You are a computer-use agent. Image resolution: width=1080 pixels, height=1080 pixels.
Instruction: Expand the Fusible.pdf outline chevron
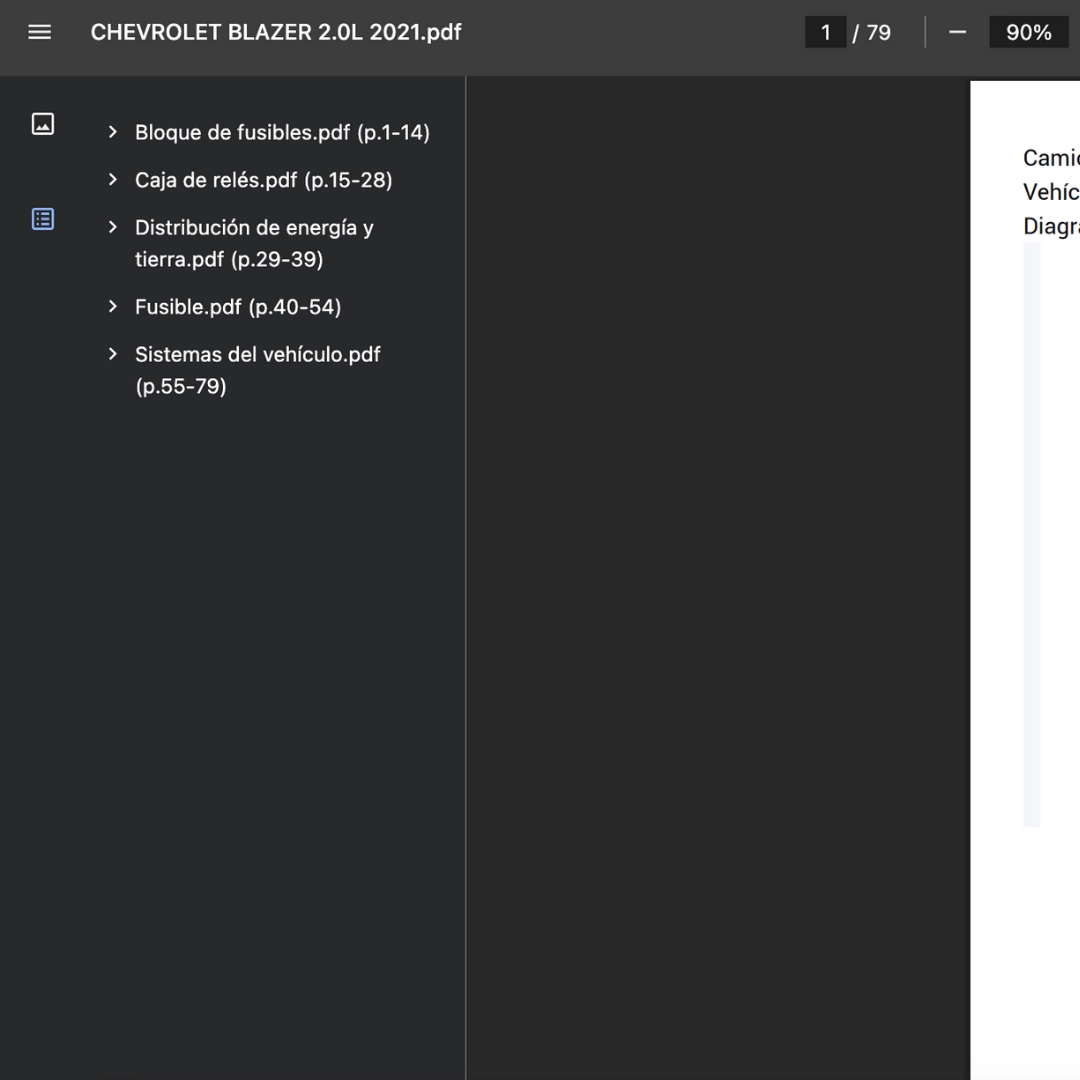click(x=113, y=307)
